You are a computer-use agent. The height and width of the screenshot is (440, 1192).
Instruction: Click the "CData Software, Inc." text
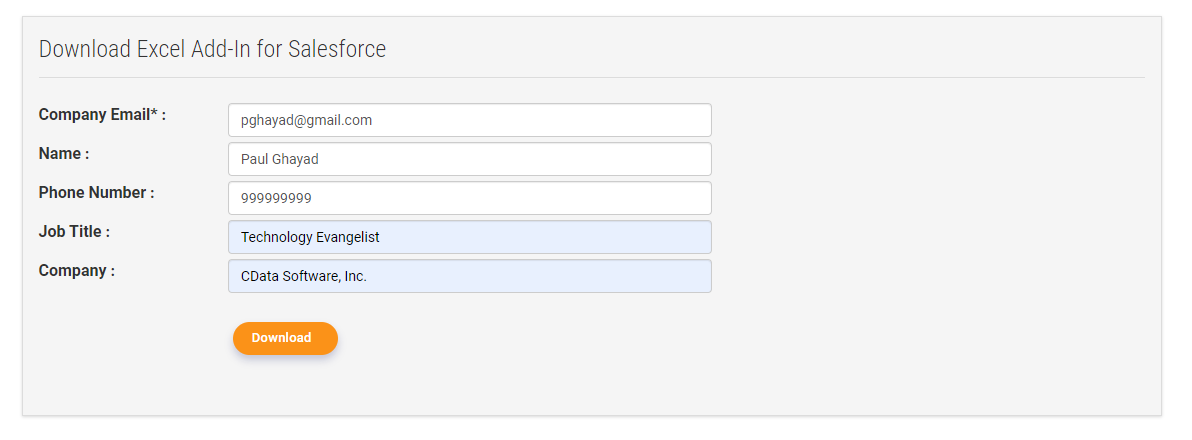tap(304, 276)
